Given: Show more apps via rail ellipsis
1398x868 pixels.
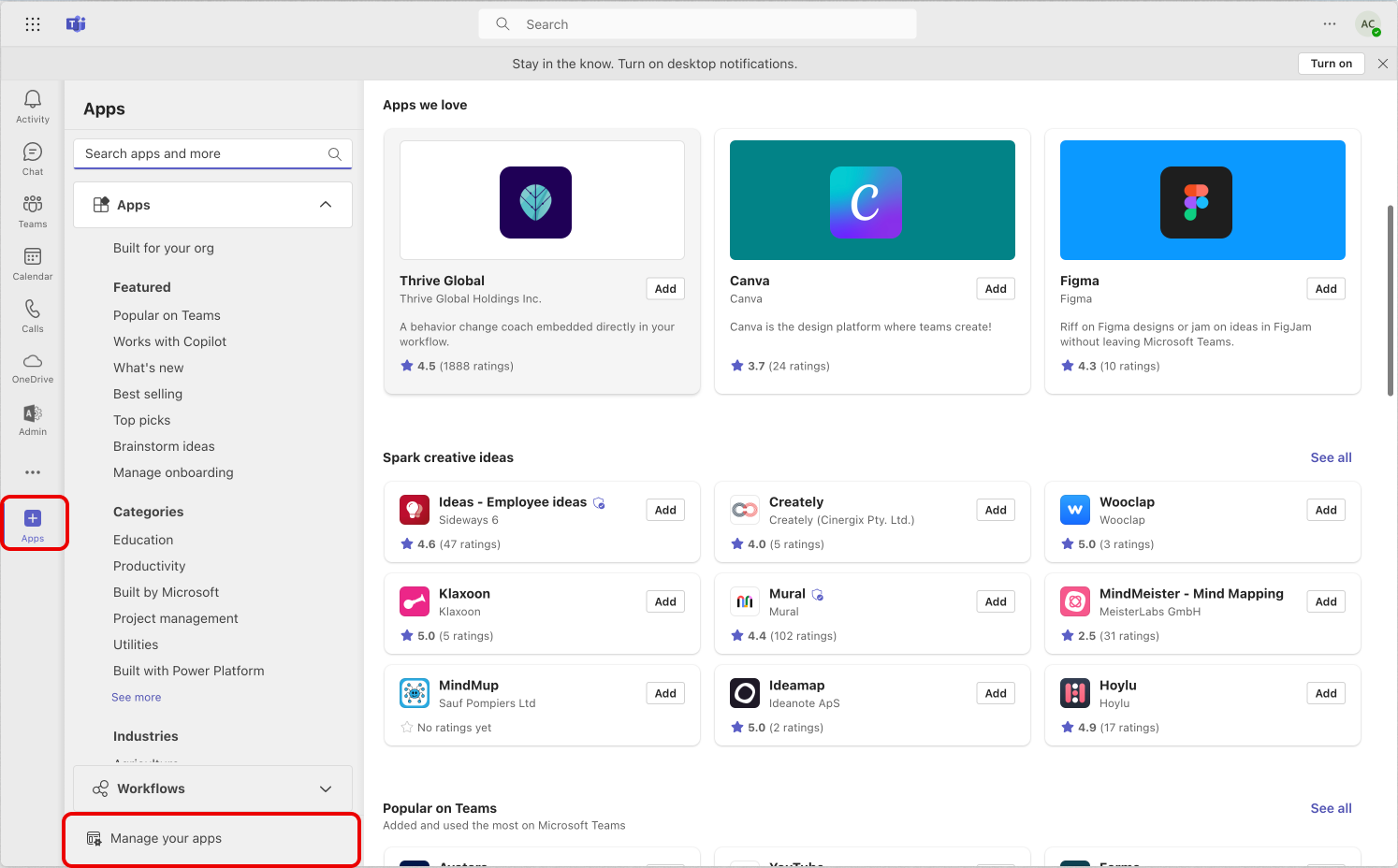Looking at the screenshot, I should (33, 472).
